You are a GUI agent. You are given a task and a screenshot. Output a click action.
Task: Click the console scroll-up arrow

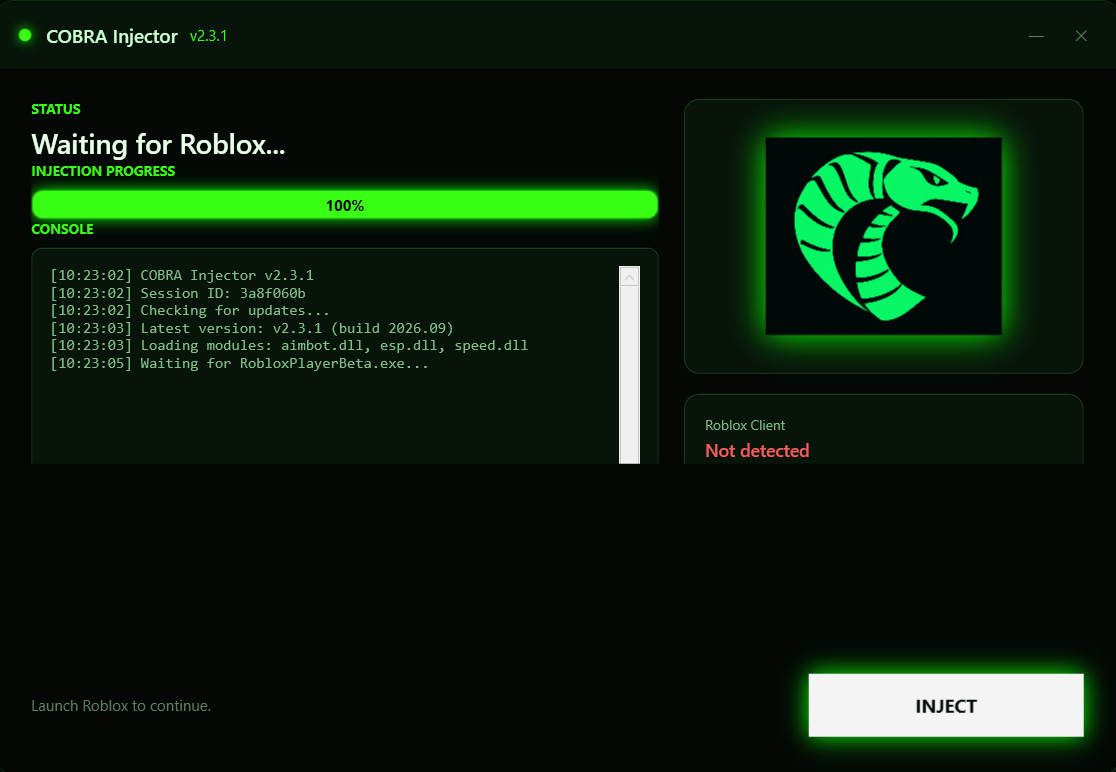629,277
